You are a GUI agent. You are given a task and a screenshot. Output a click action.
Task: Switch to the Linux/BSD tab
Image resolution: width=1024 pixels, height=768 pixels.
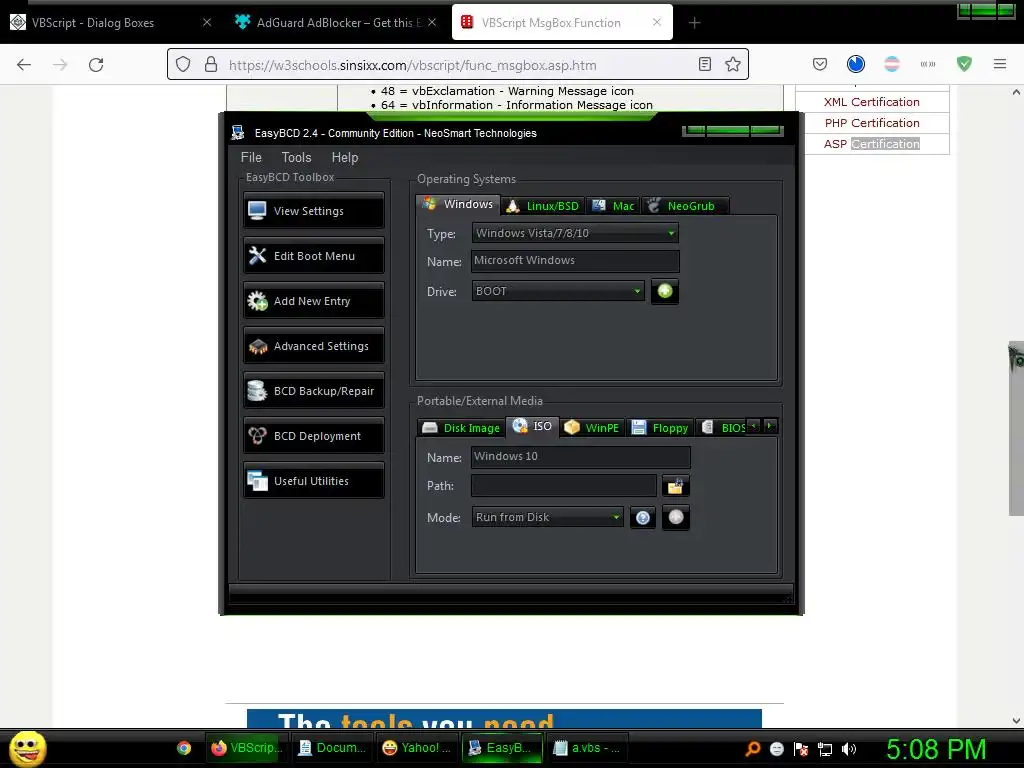pos(543,206)
